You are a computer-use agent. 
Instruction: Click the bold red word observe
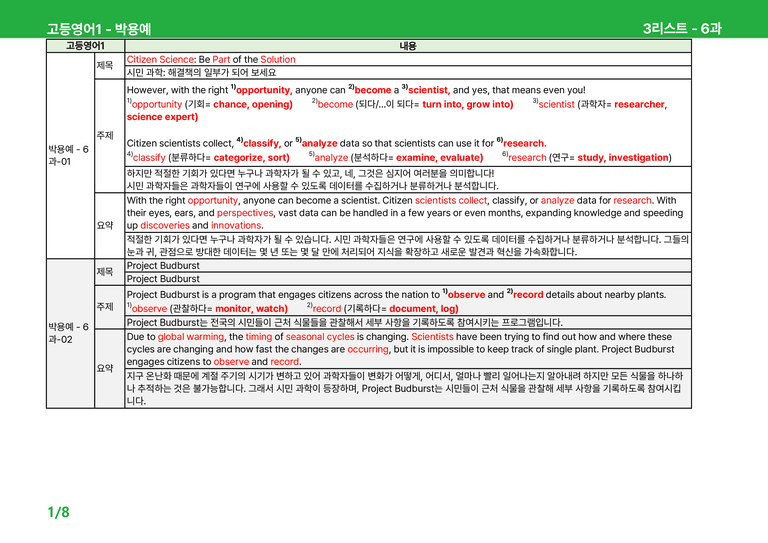(x=466, y=295)
